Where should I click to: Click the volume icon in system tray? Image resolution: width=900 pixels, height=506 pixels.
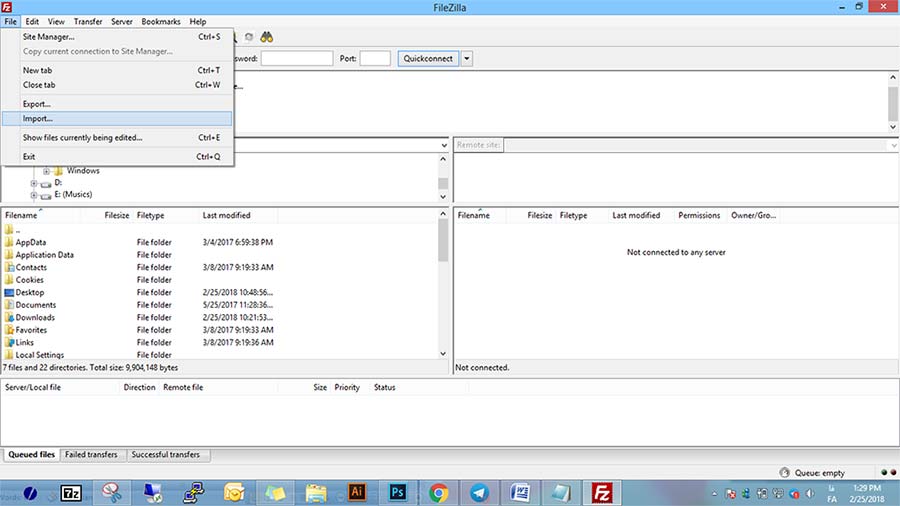click(810, 493)
